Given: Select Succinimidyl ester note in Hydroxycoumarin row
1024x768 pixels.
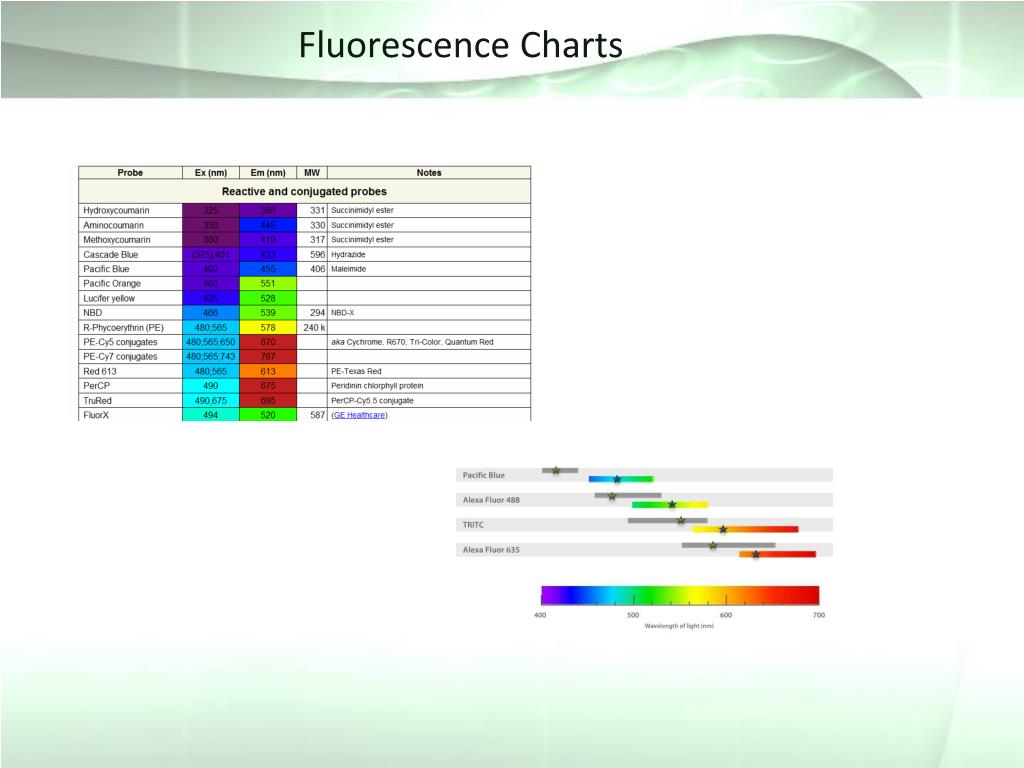Looking at the screenshot, I should point(362,210).
